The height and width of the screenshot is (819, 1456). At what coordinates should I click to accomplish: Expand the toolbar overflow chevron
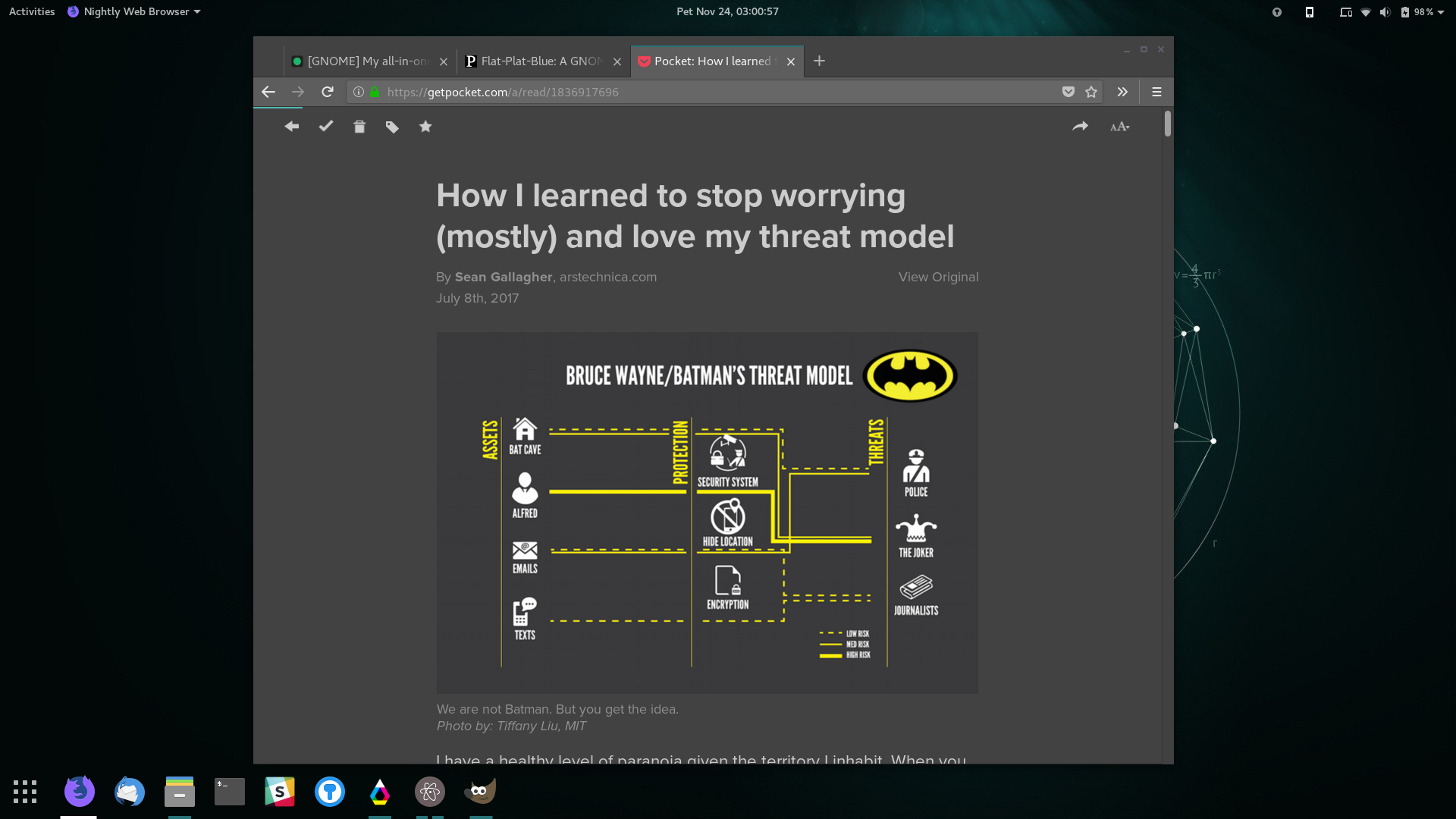[1122, 92]
